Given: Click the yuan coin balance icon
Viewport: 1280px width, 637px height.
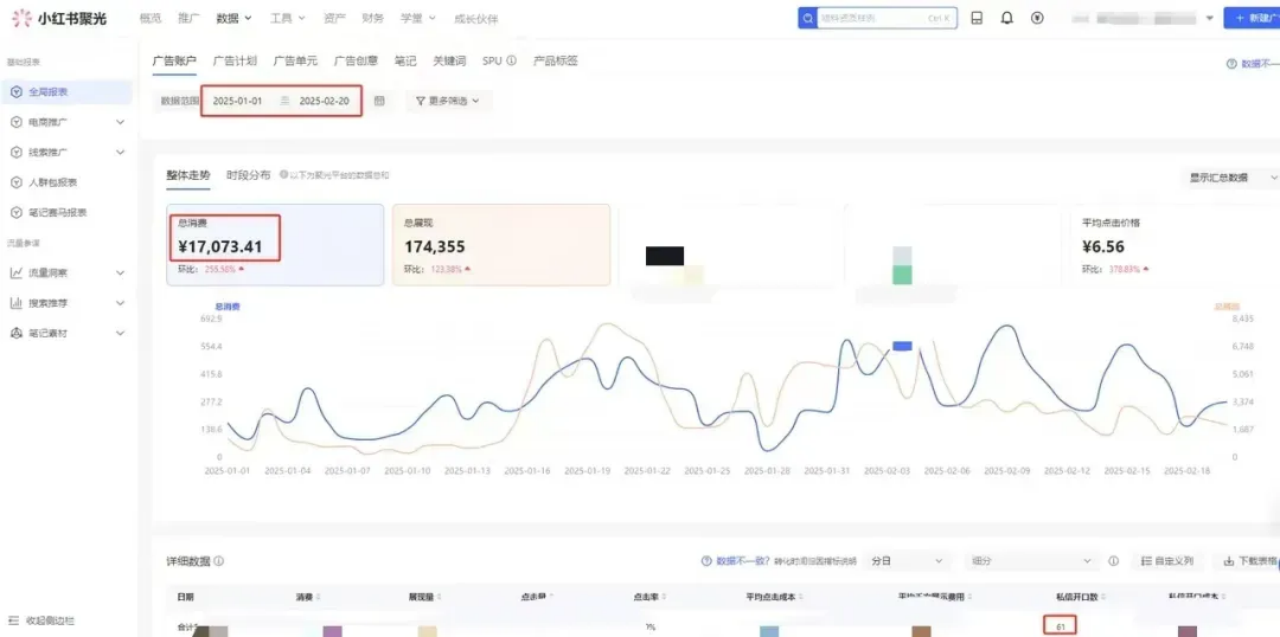Looking at the screenshot, I should pyautogui.click(x=1037, y=18).
